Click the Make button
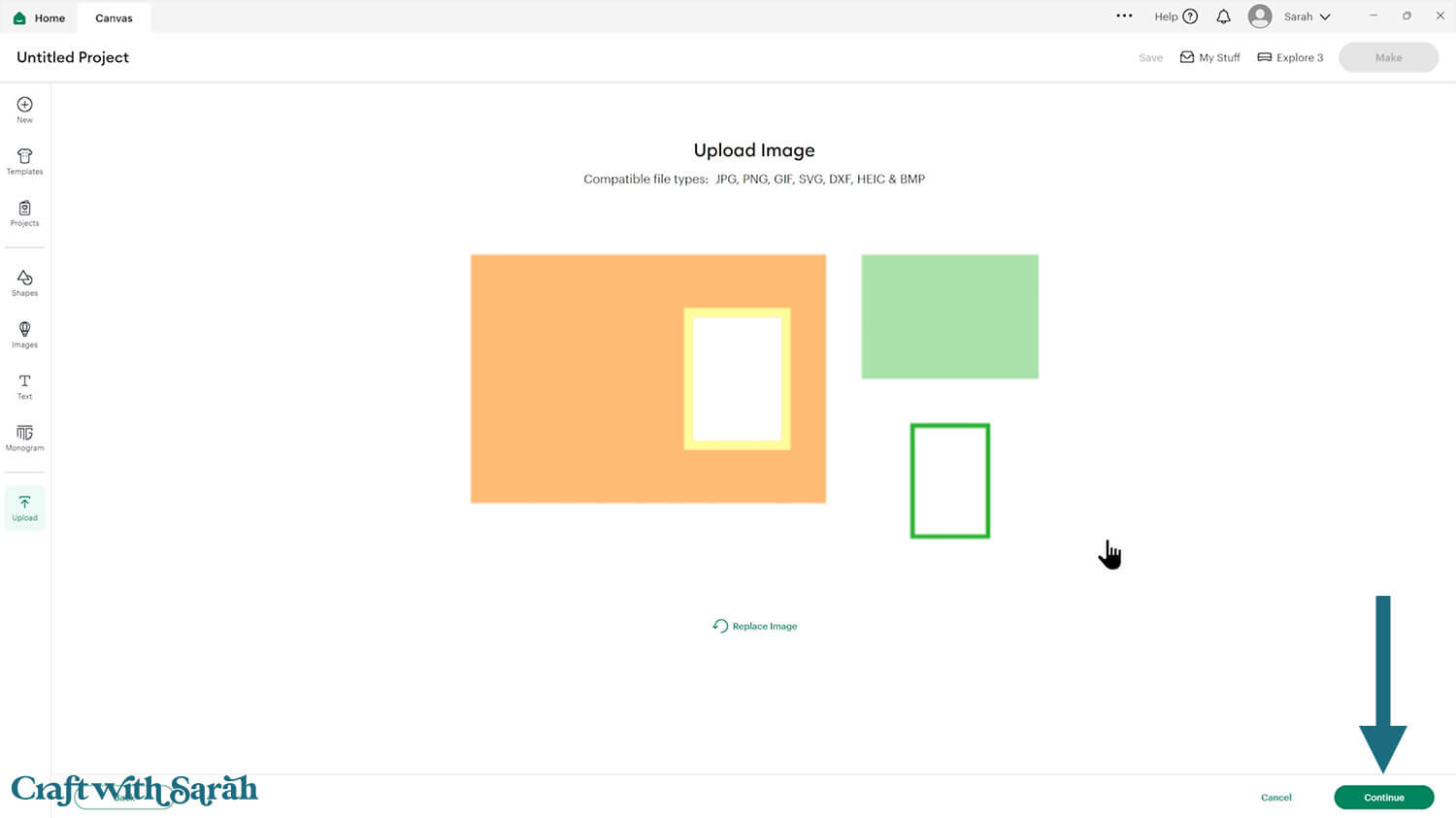1456x818 pixels. 1388,57
